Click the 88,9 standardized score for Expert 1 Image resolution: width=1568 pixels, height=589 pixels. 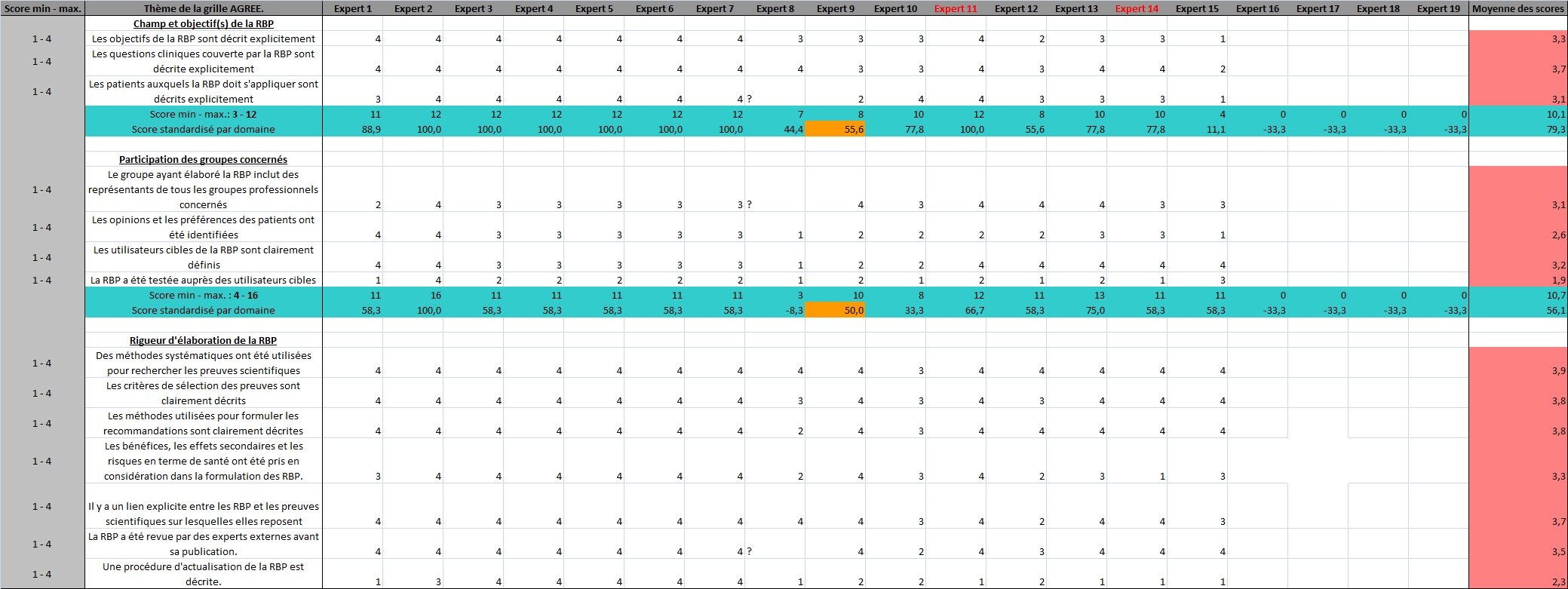(x=353, y=129)
